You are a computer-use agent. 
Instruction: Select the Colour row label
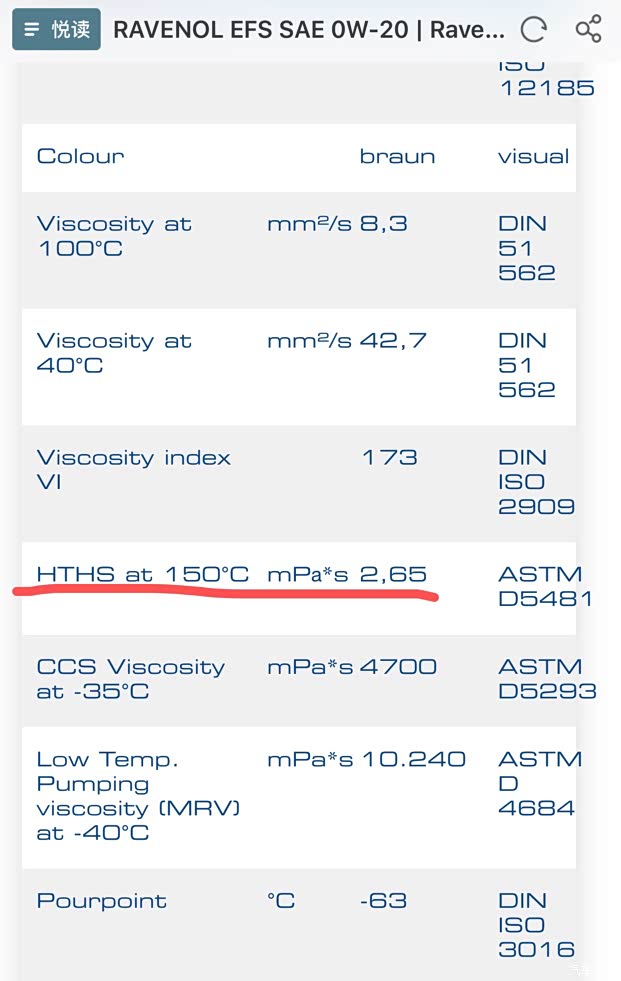[x=81, y=156]
